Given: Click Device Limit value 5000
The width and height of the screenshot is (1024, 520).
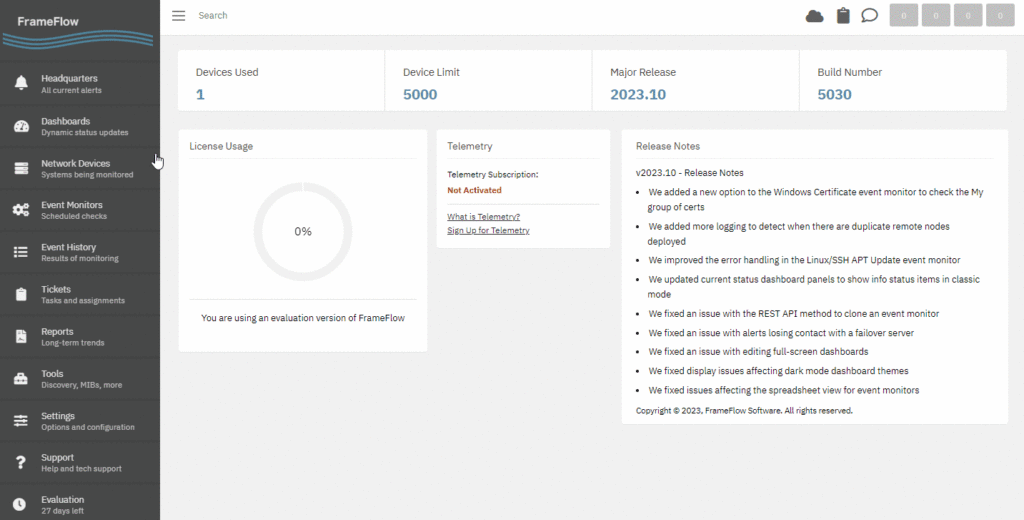Looking at the screenshot, I should tap(420, 95).
